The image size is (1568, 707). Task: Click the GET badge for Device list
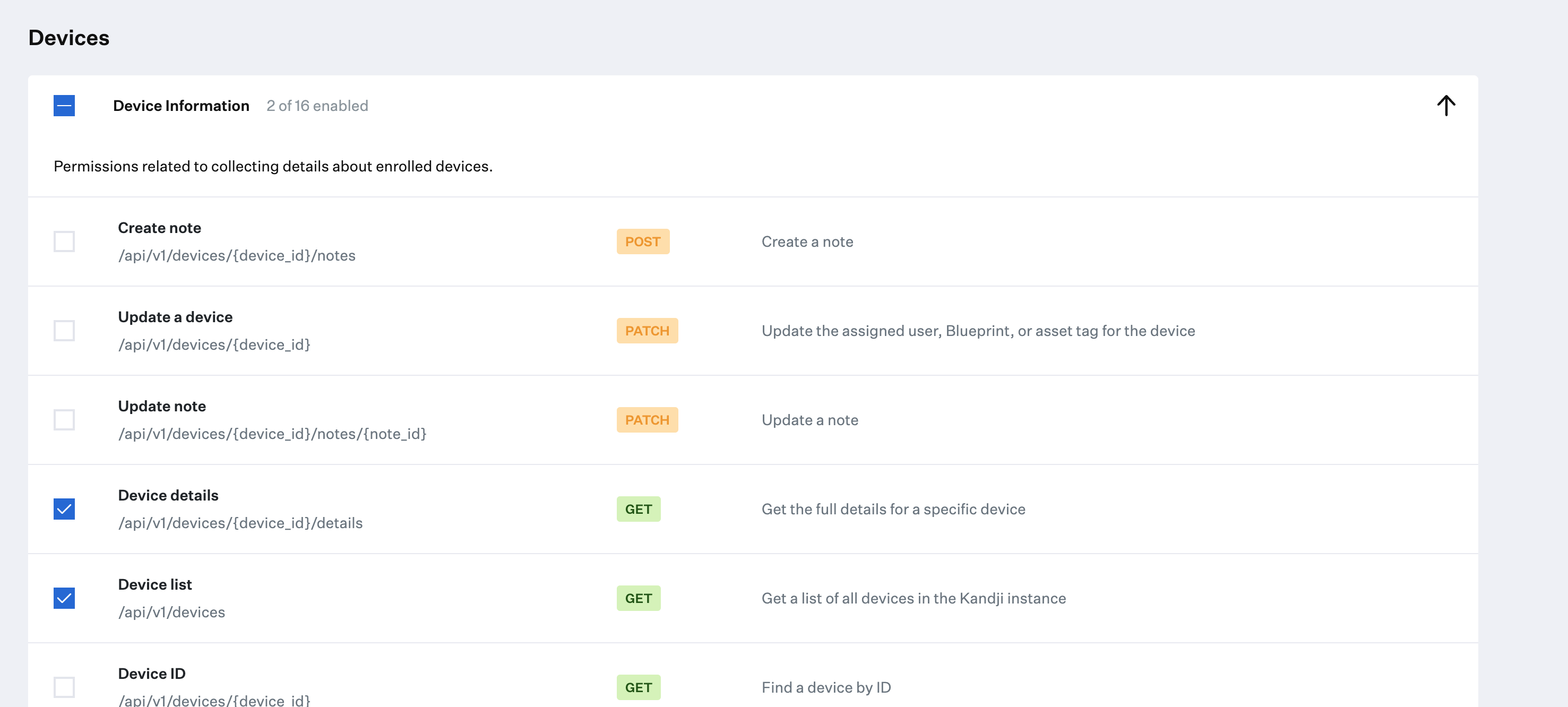[x=639, y=598]
